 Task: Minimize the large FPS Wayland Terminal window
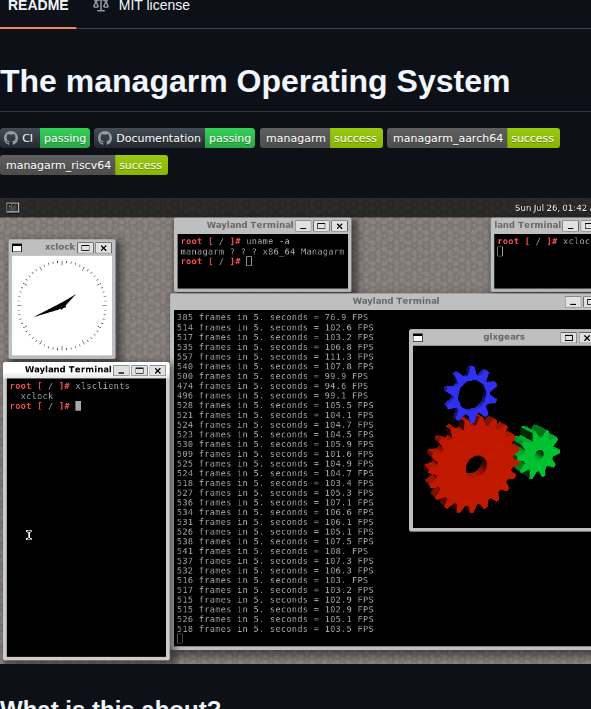tap(572, 302)
